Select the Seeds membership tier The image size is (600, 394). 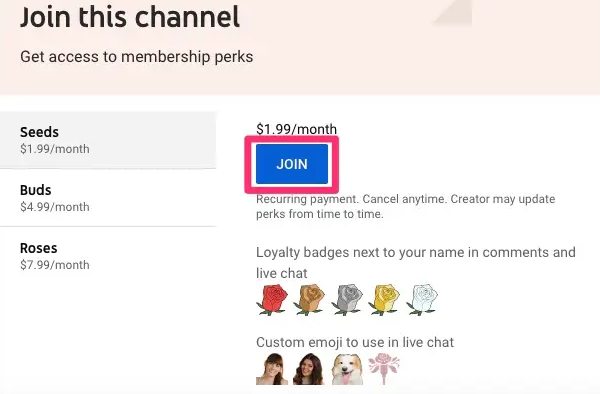click(x=108, y=140)
